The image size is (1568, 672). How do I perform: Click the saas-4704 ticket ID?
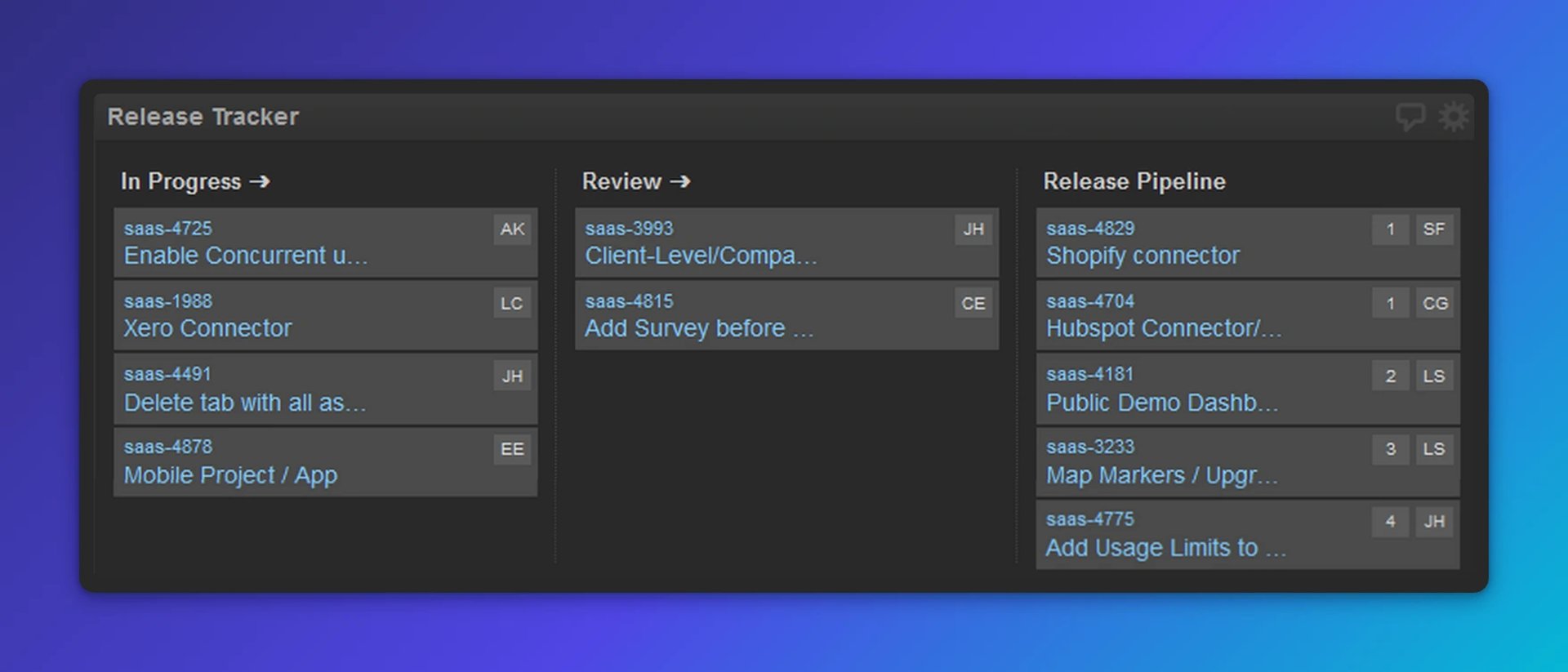click(1090, 301)
